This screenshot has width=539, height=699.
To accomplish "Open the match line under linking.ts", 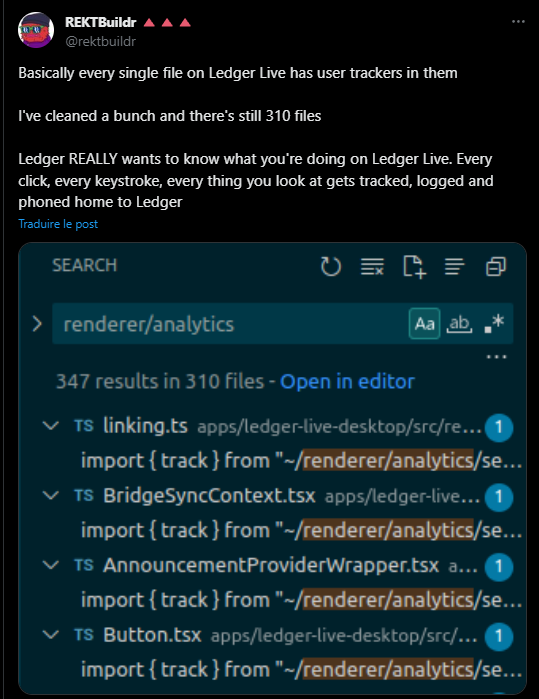I will tap(301, 461).
